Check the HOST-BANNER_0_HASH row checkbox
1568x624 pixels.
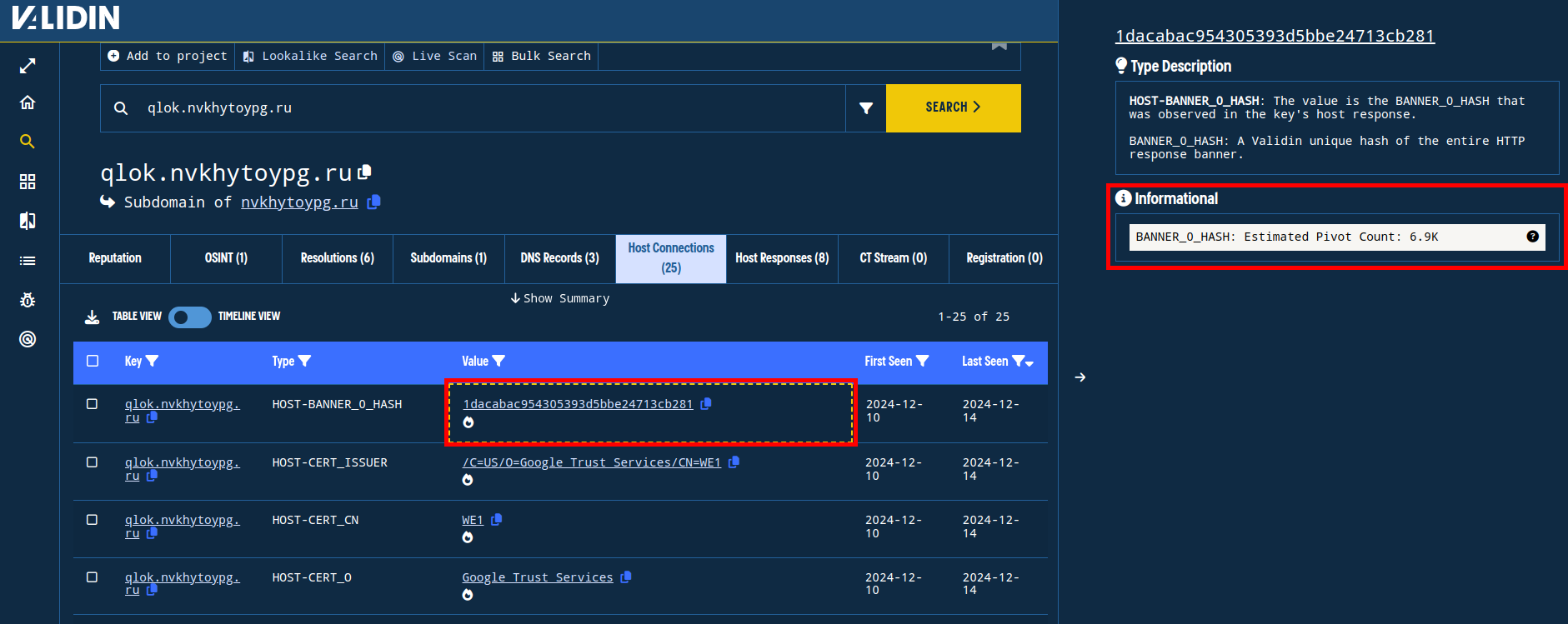coord(93,404)
